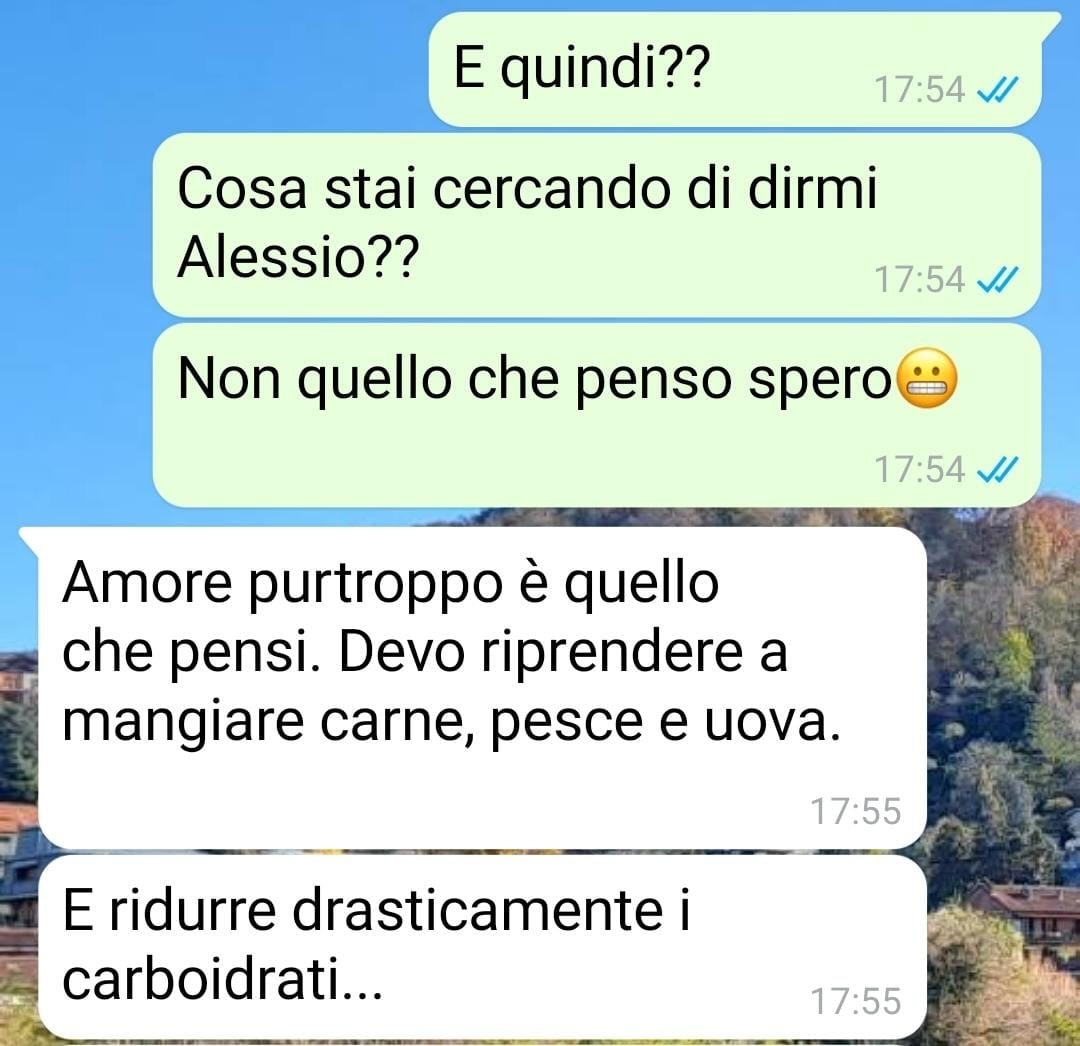Tap the double checkmarks on "Non quello che penso spero"
The width and height of the screenshot is (1080, 1046).
point(998,470)
